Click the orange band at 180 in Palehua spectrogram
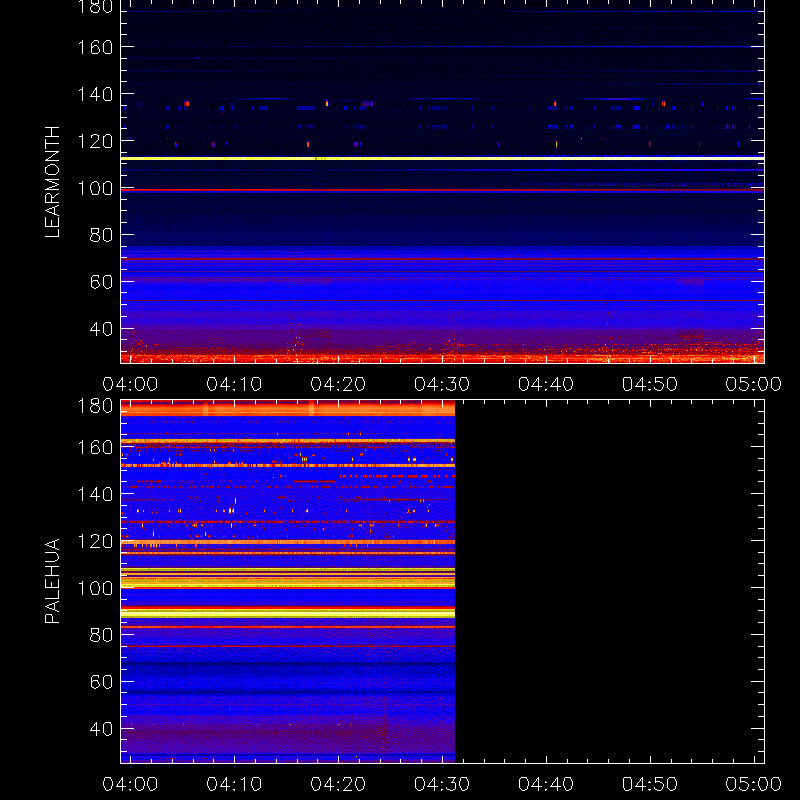 coord(288,408)
